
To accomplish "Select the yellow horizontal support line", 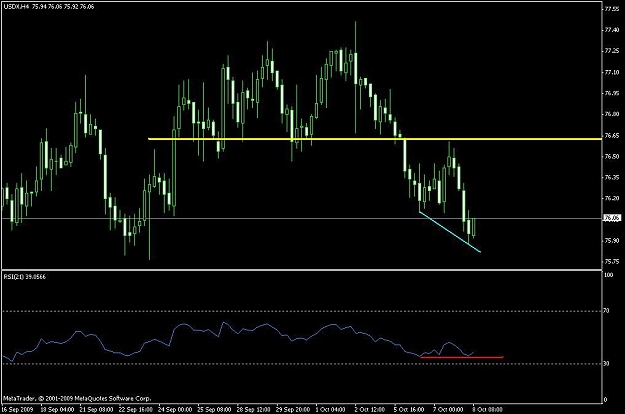I will [x=375, y=139].
